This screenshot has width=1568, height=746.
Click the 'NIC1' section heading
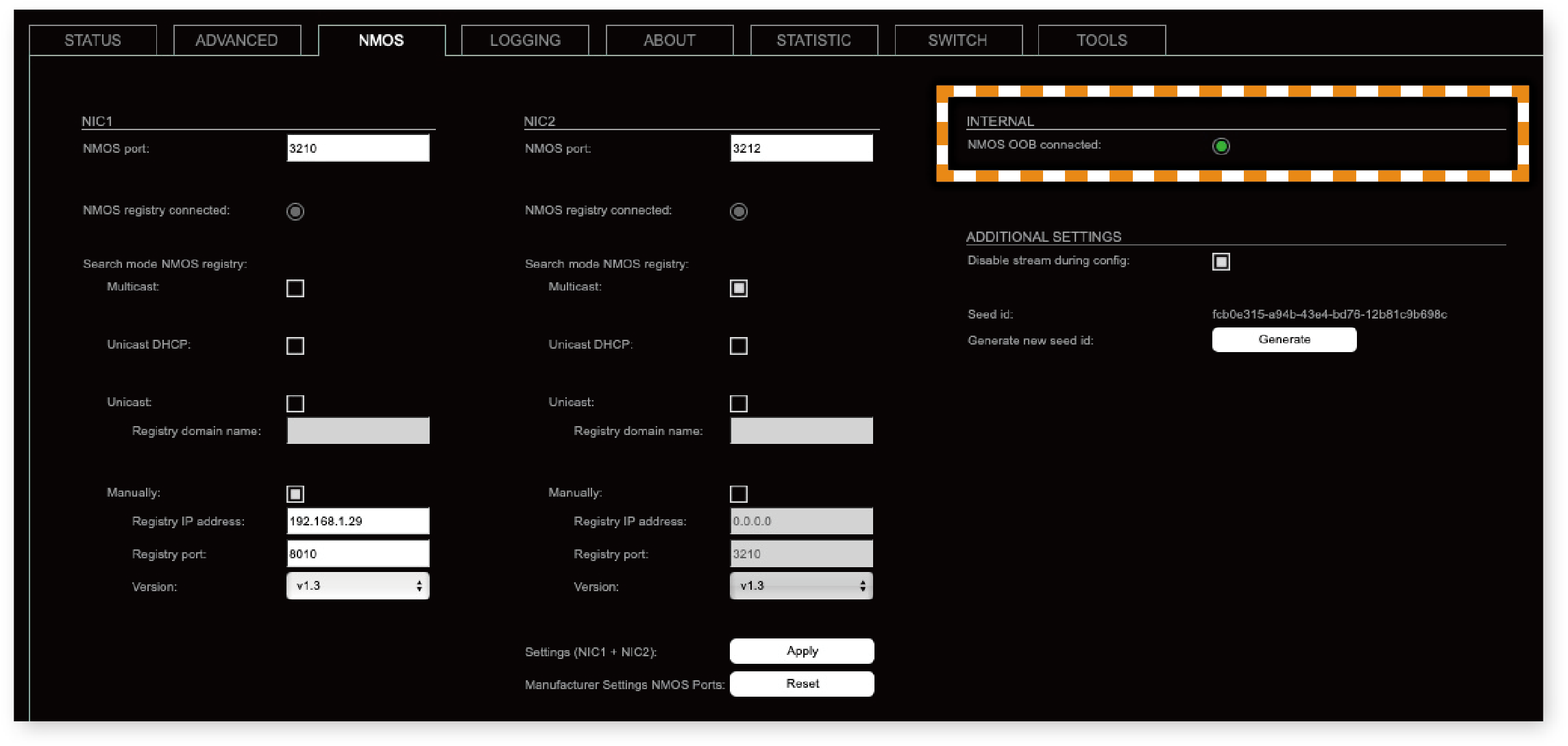tap(97, 121)
